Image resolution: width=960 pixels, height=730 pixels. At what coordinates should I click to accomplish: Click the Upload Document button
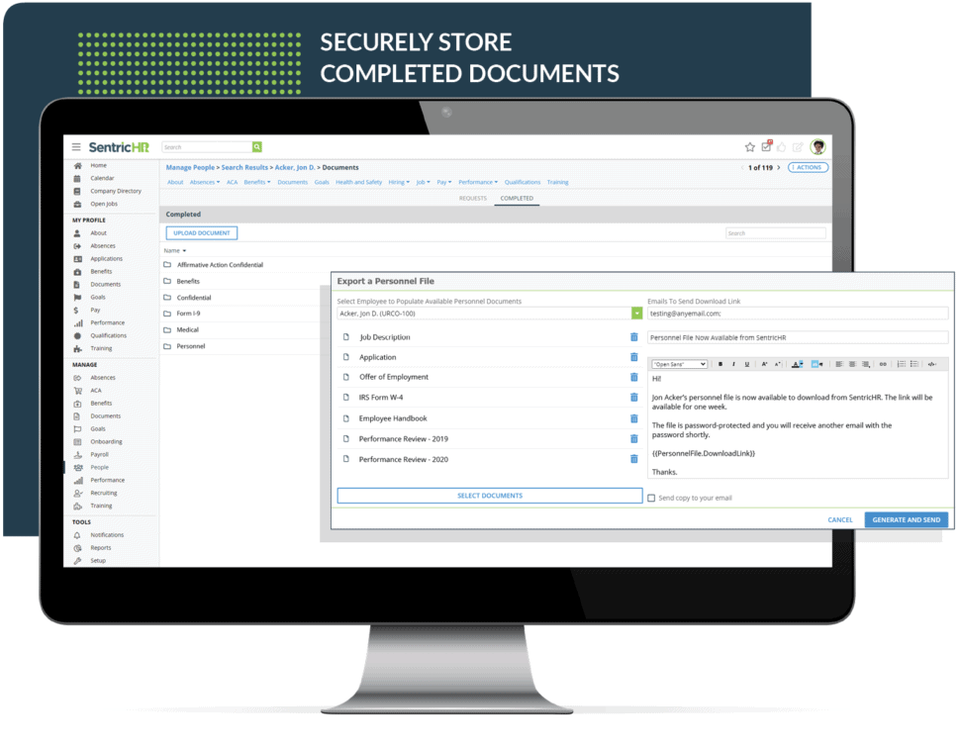coord(201,233)
